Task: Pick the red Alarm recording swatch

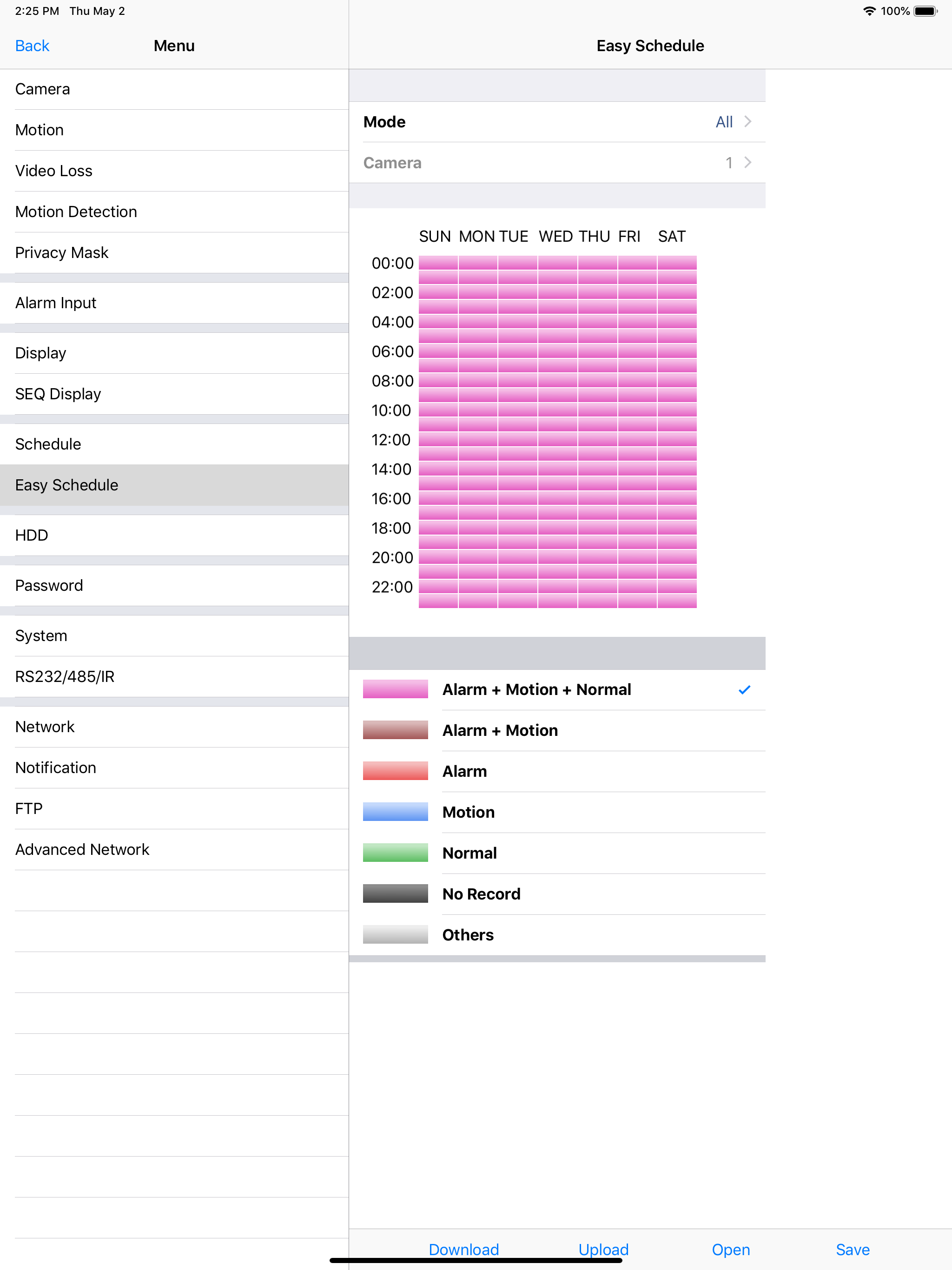Action: point(395,770)
